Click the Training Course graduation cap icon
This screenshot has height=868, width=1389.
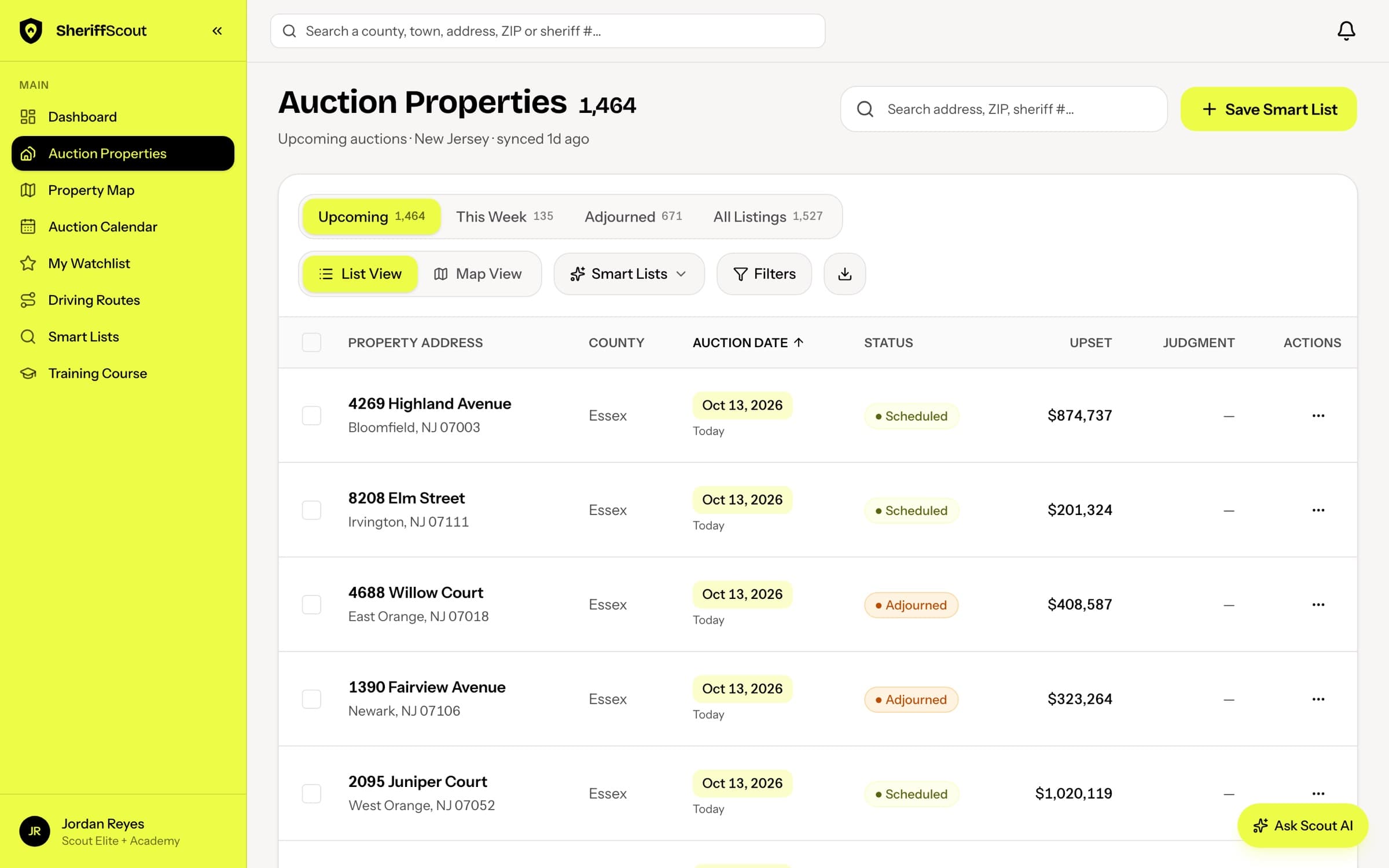pos(28,373)
